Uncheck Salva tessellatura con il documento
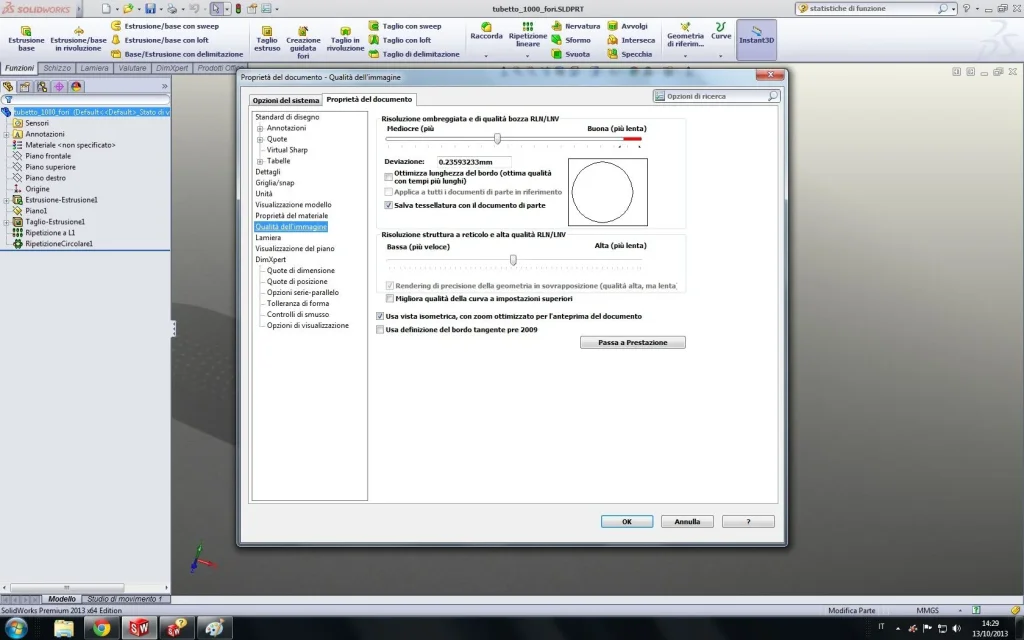Screen dimensions: 1024x640 click(x=389, y=205)
